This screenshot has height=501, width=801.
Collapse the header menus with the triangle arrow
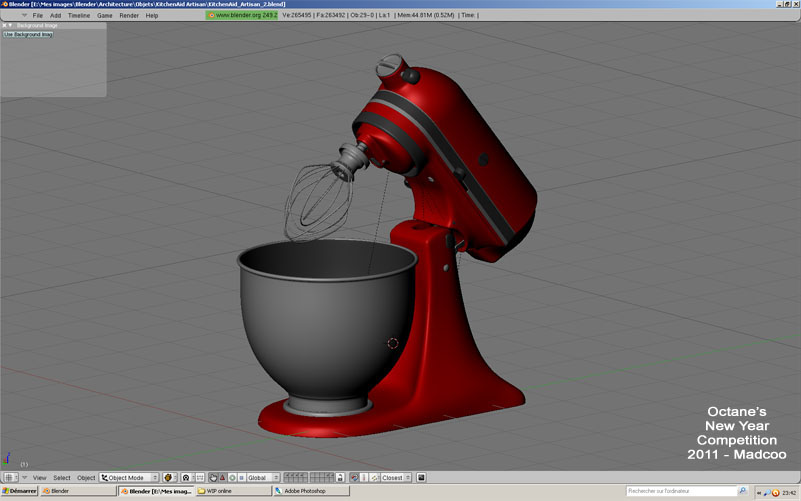point(24,15)
